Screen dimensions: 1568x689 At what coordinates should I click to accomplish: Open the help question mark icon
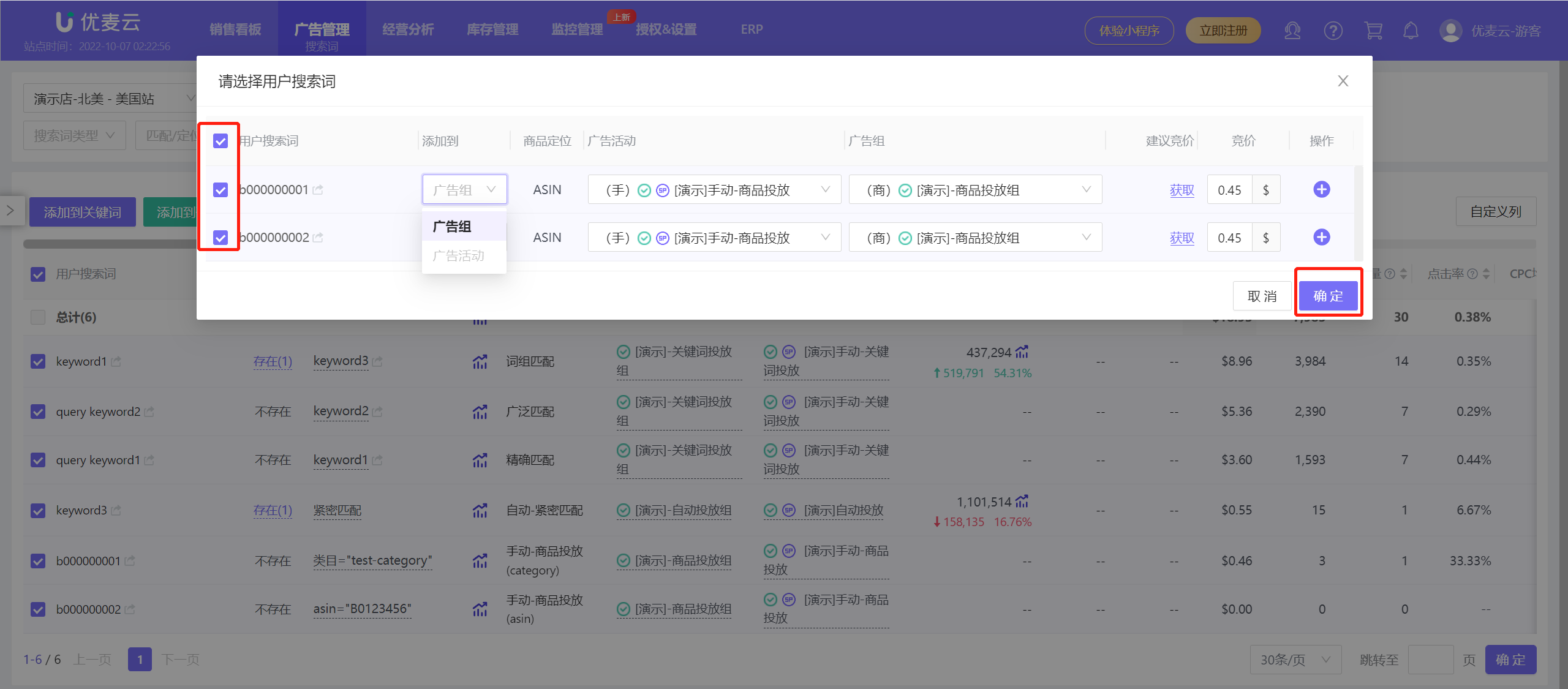[x=1333, y=31]
